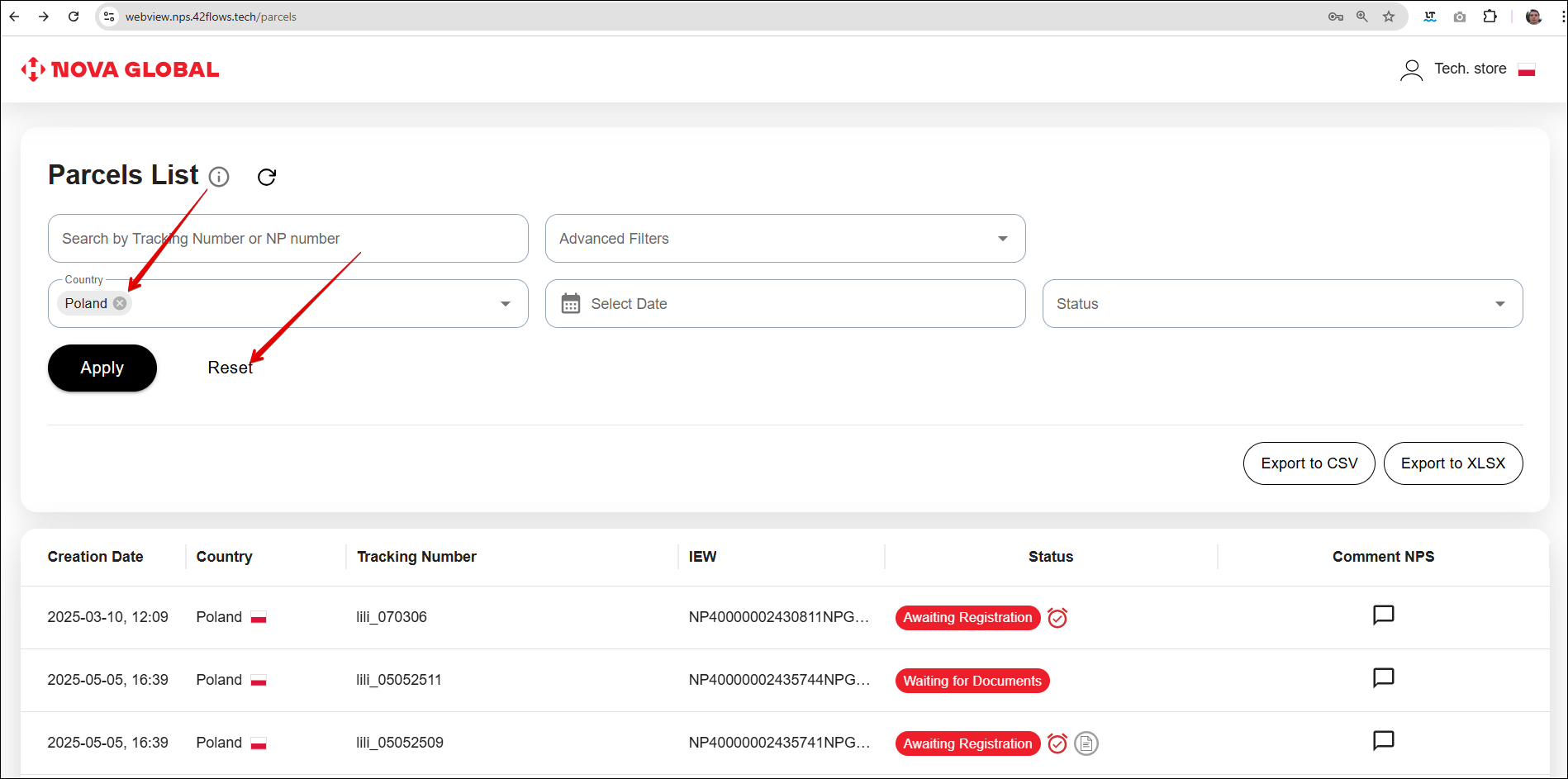Open the comment icon for lili_05052511
Image resolution: width=1568 pixels, height=779 pixels.
pos(1383,678)
